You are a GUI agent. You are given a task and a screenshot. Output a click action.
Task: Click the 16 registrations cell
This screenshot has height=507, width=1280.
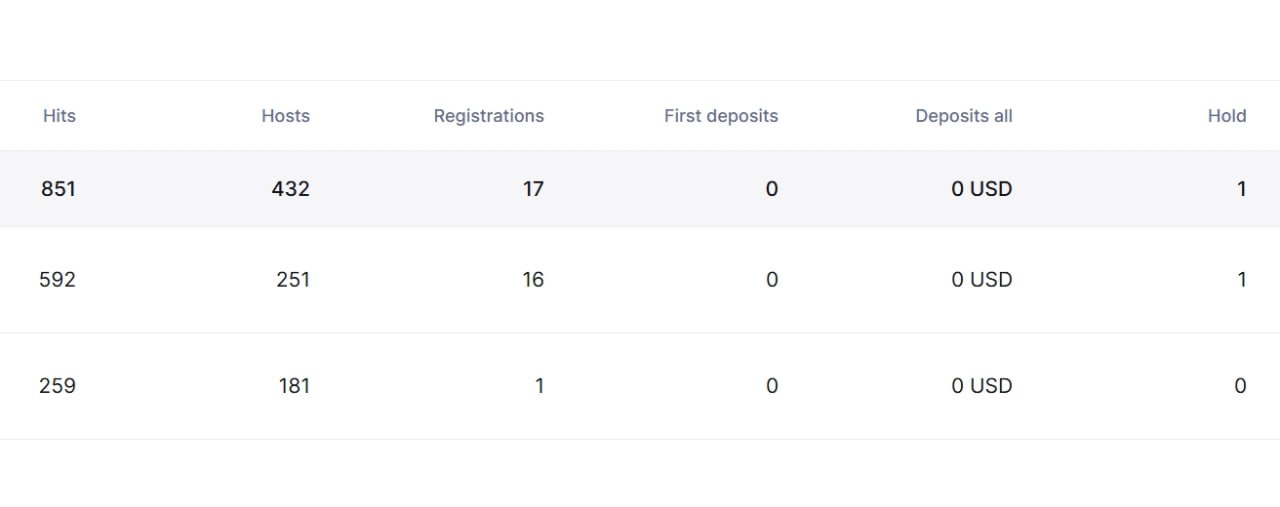[x=533, y=280]
